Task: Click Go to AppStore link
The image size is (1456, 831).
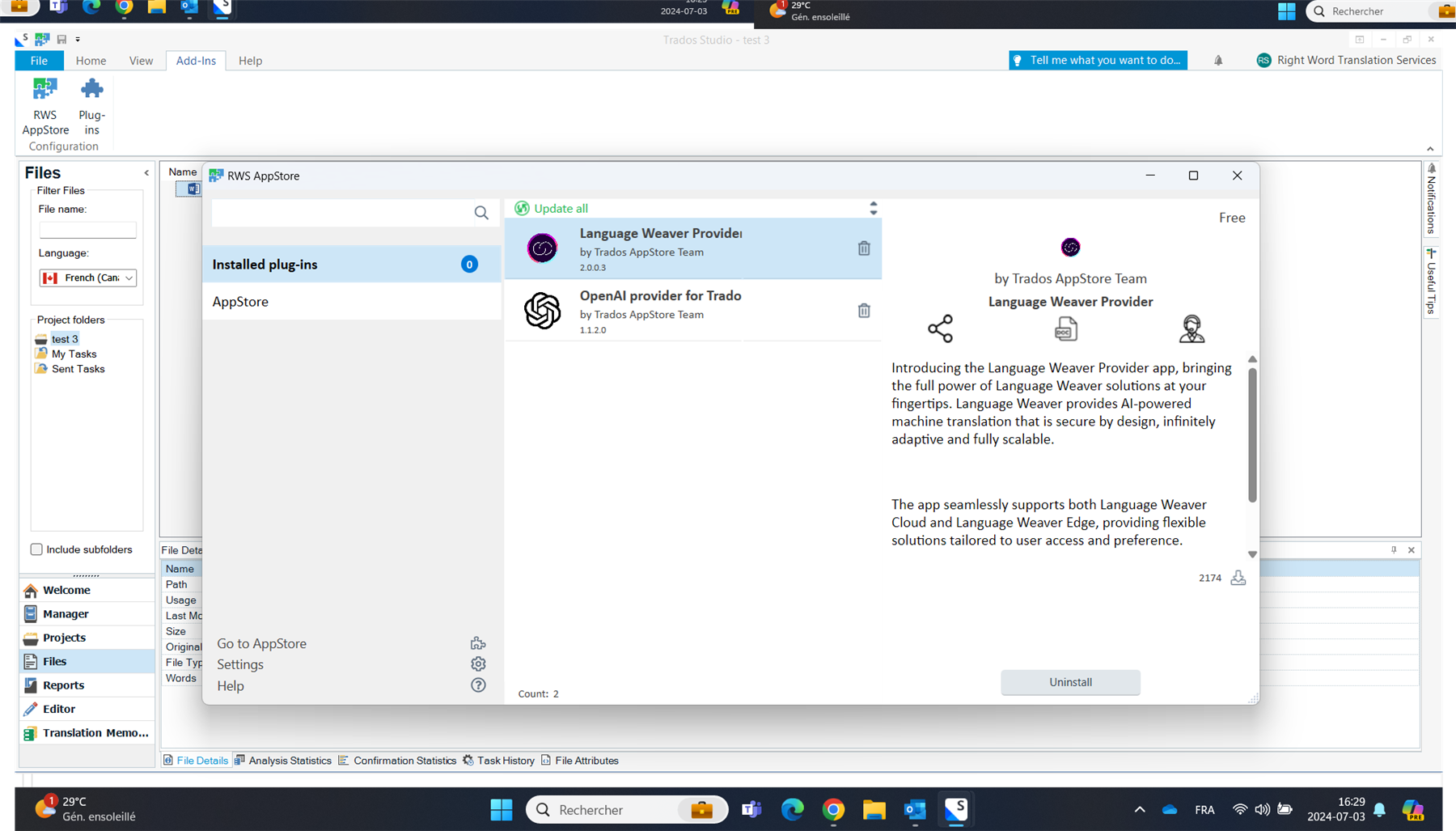Action: (x=261, y=643)
